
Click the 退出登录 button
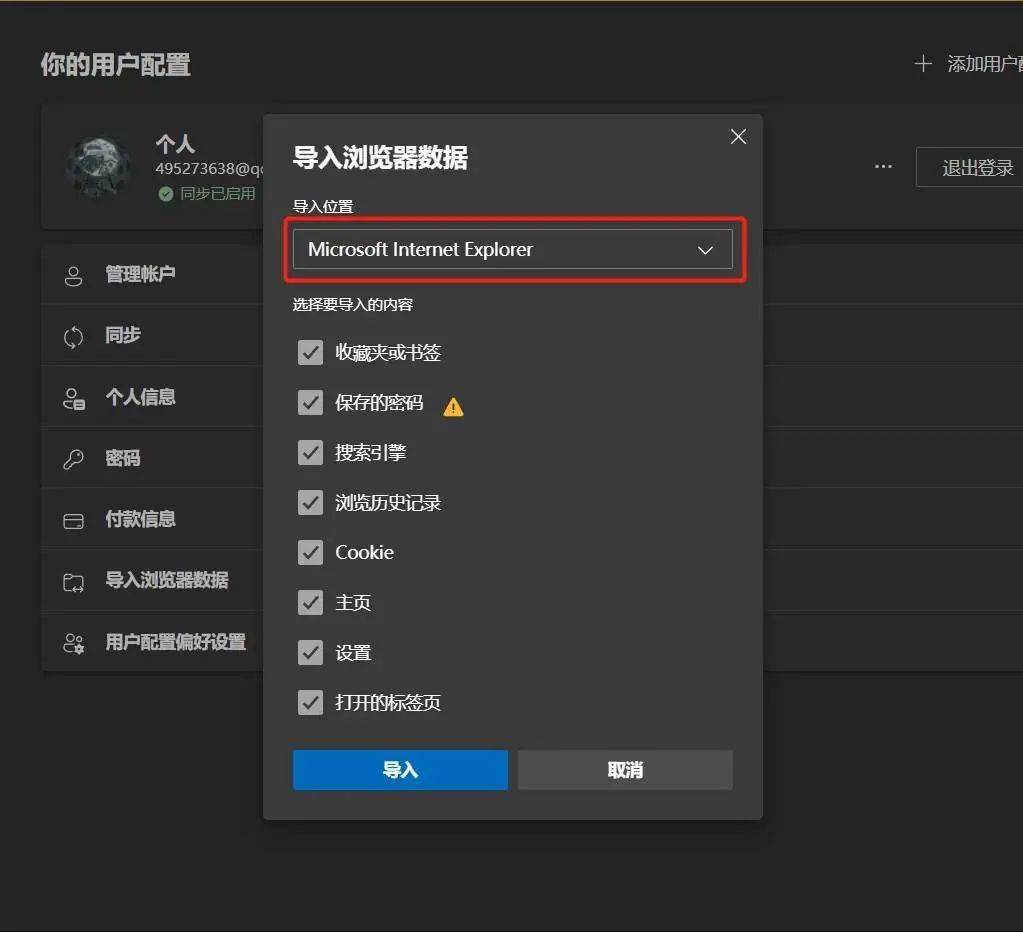[x=971, y=167]
